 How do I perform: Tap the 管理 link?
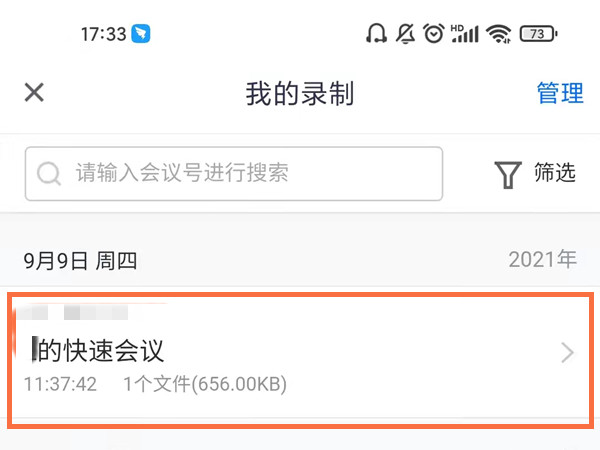coord(560,93)
